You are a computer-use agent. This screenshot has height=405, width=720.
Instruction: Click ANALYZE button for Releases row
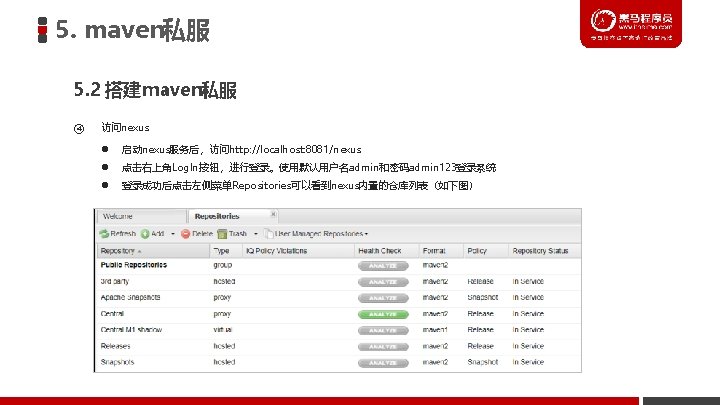pyautogui.click(x=383, y=347)
